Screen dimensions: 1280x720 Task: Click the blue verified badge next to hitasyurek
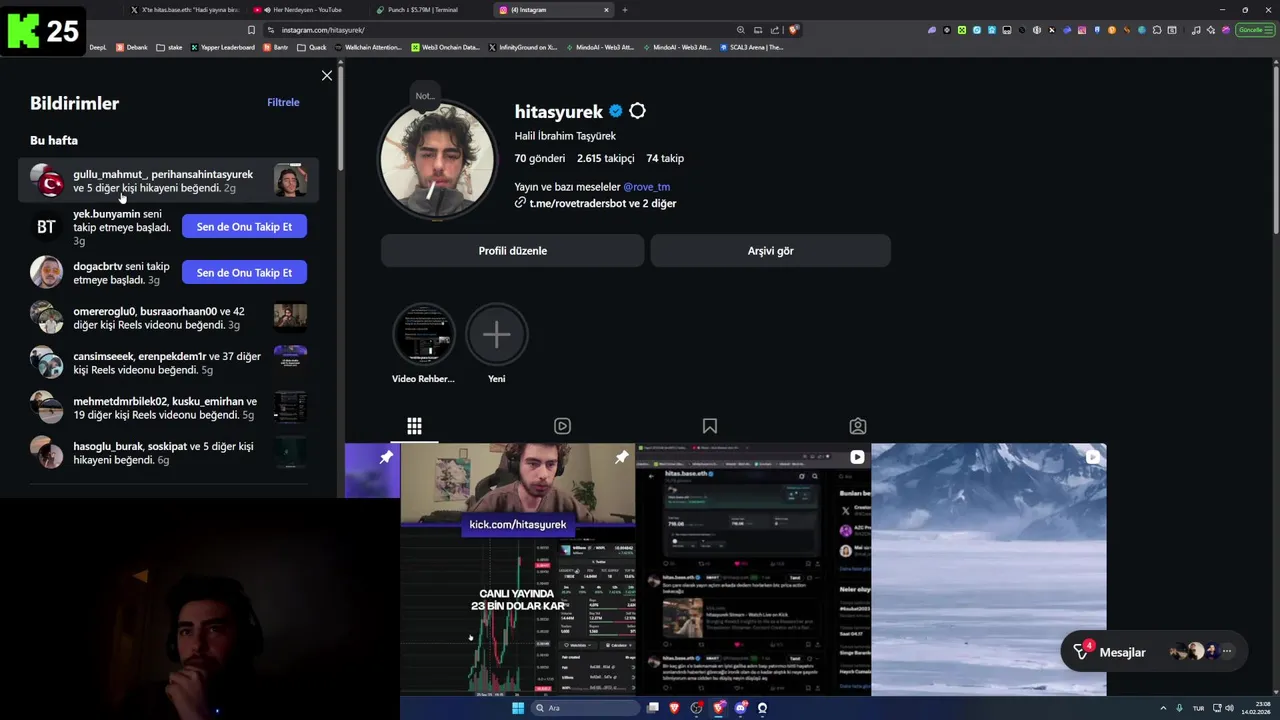pyautogui.click(x=616, y=111)
